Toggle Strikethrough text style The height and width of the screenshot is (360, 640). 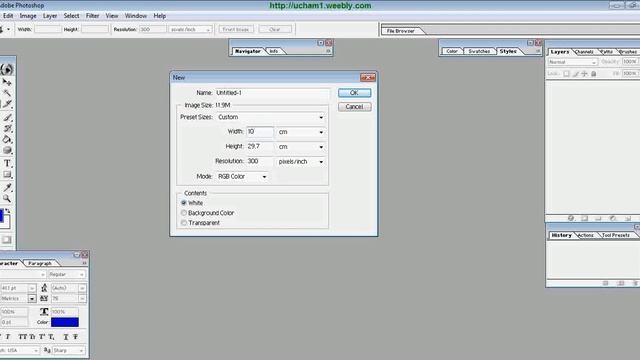point(76,337)
